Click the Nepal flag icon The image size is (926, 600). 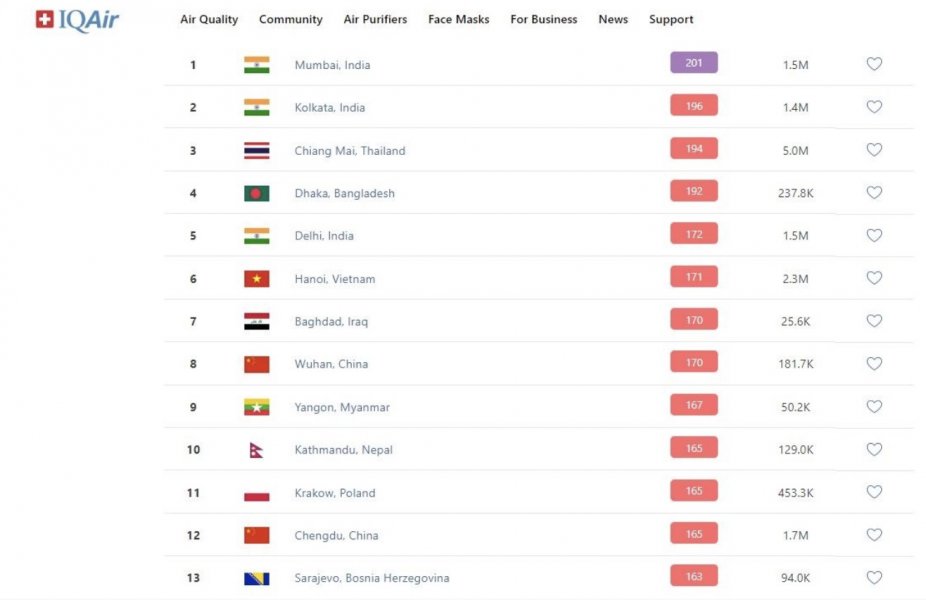pyautogui.click(x=256, y=450)
